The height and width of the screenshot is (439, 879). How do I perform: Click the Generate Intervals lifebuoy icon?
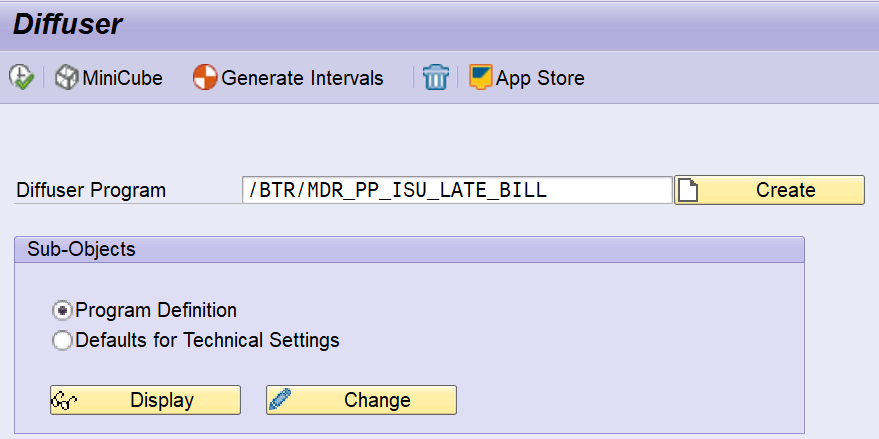205,78
